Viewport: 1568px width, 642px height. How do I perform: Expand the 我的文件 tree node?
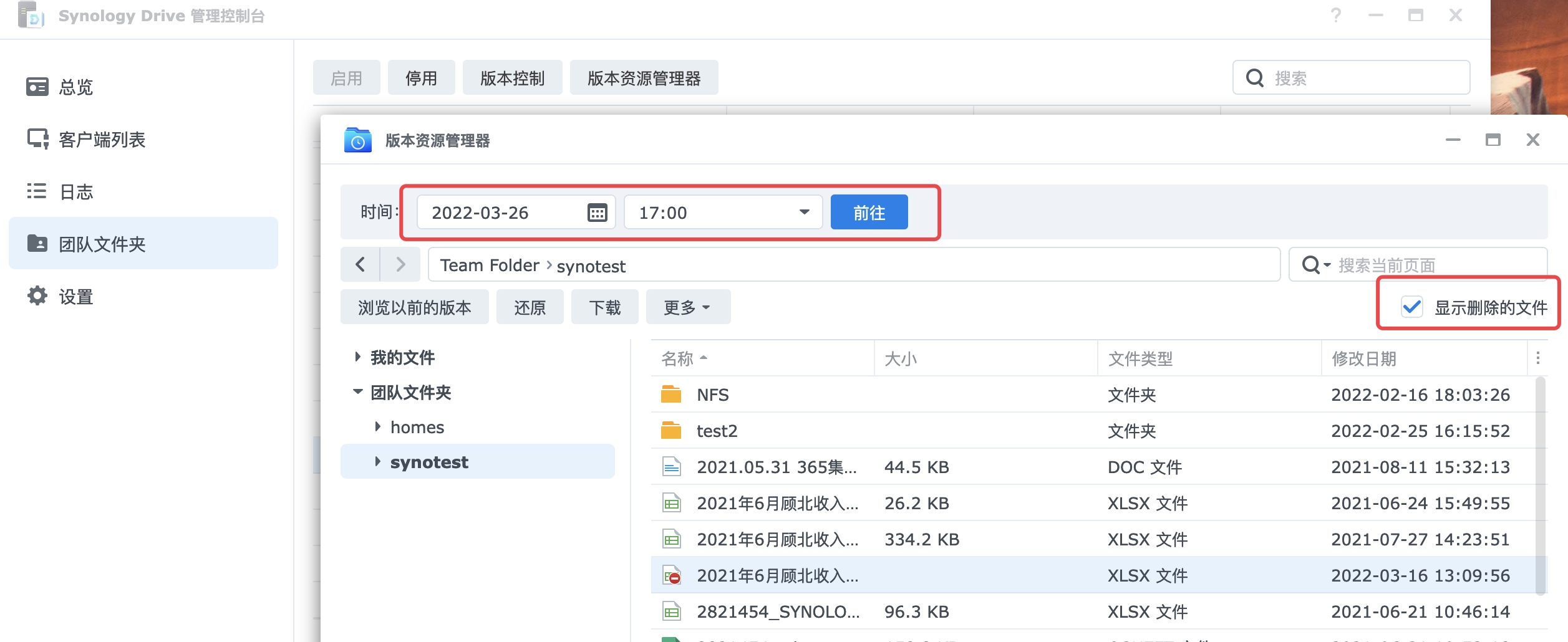(357, 357)
